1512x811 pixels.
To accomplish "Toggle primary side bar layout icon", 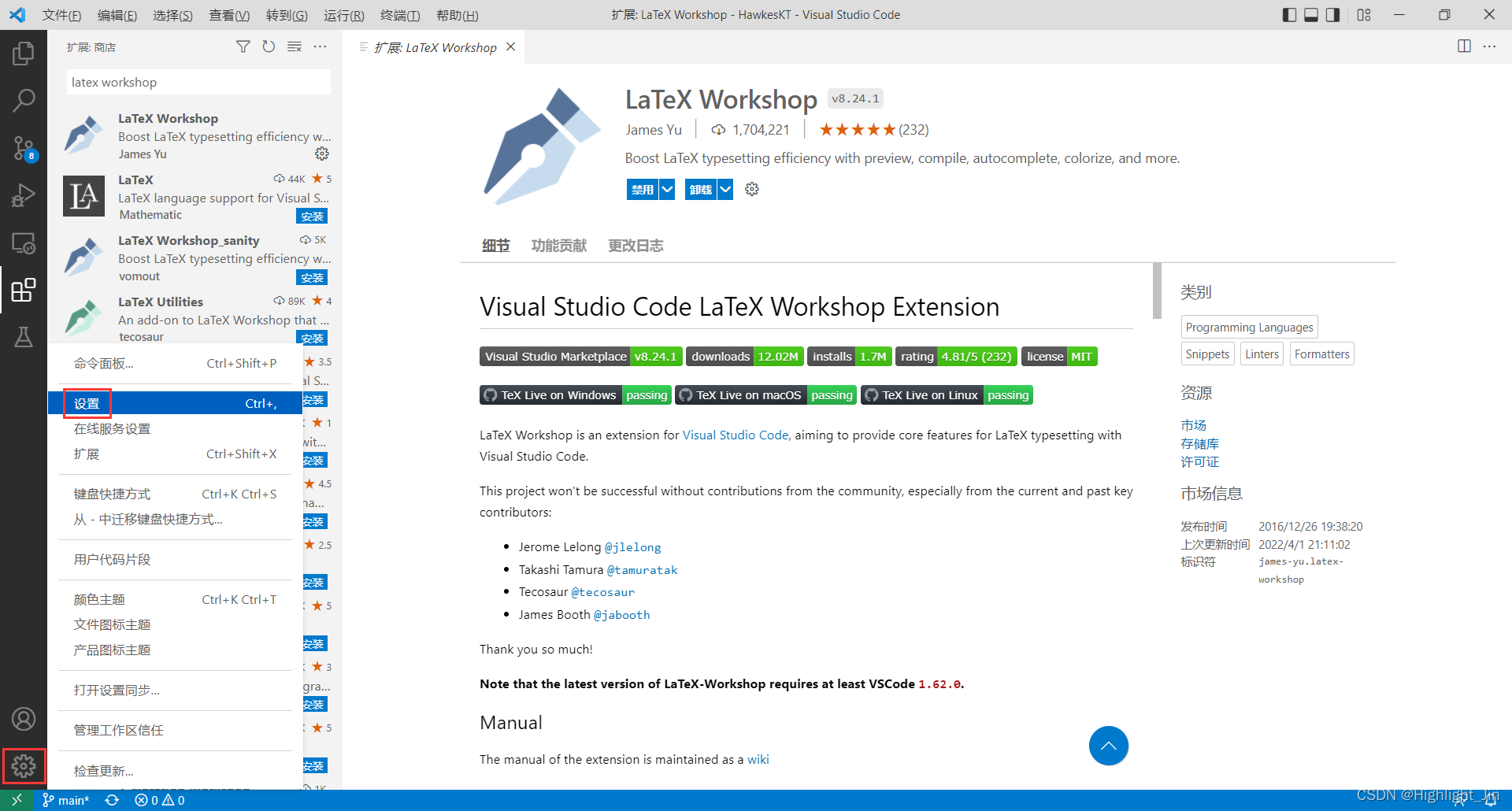I will pyautogui.click(x=1289, y=15).
